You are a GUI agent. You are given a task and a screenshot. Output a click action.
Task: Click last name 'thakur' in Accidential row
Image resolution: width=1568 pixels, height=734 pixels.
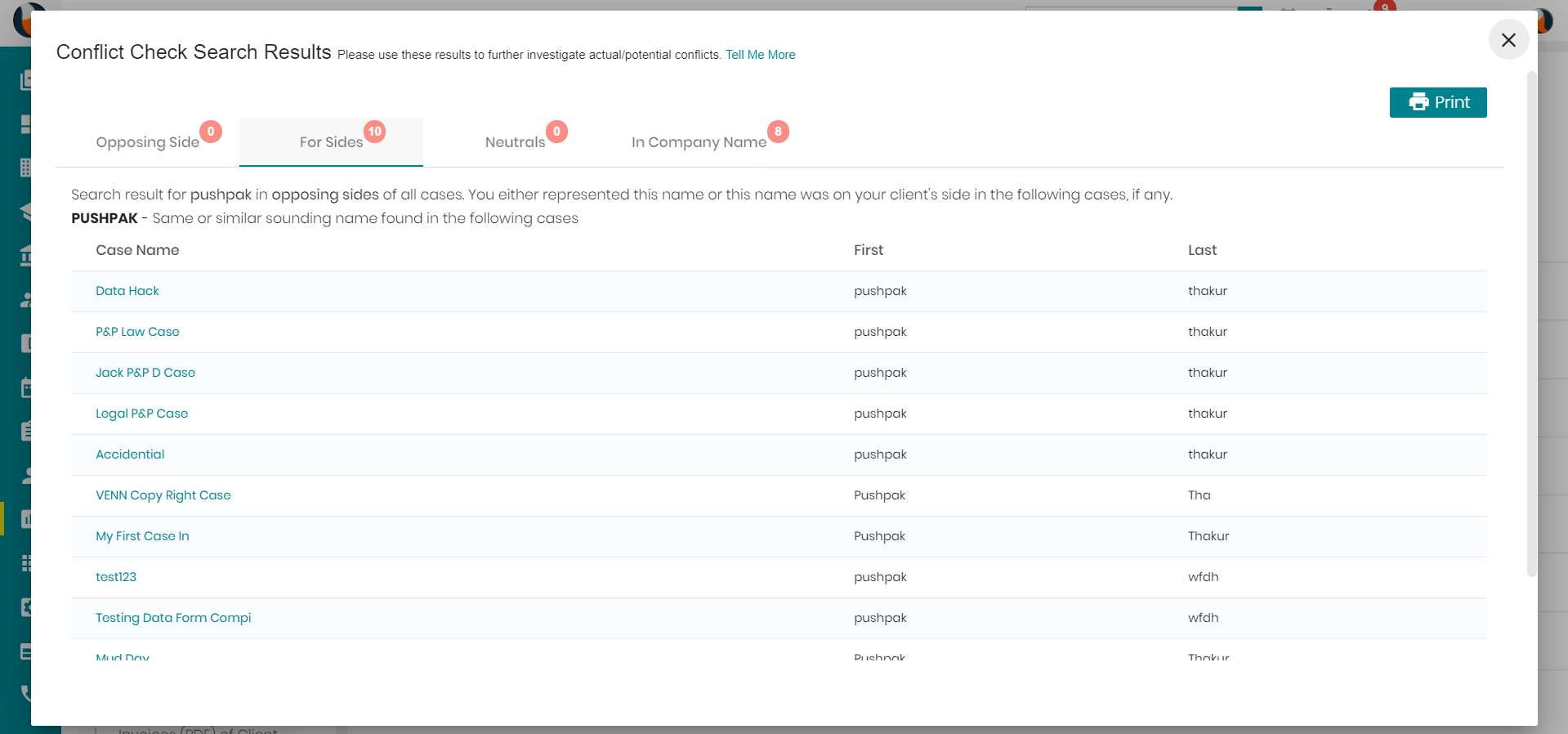point(1208,454)
